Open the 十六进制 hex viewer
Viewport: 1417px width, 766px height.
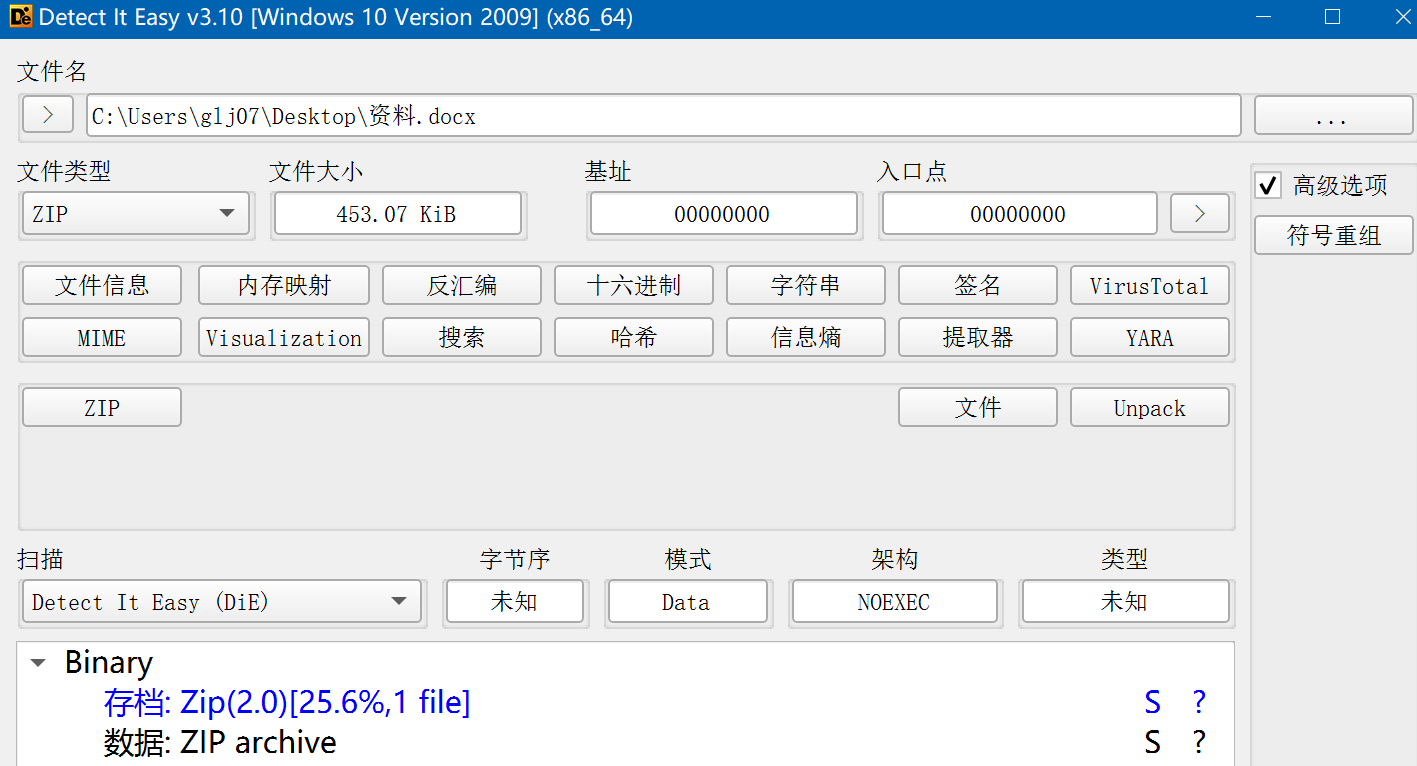(x=633, y=286)
